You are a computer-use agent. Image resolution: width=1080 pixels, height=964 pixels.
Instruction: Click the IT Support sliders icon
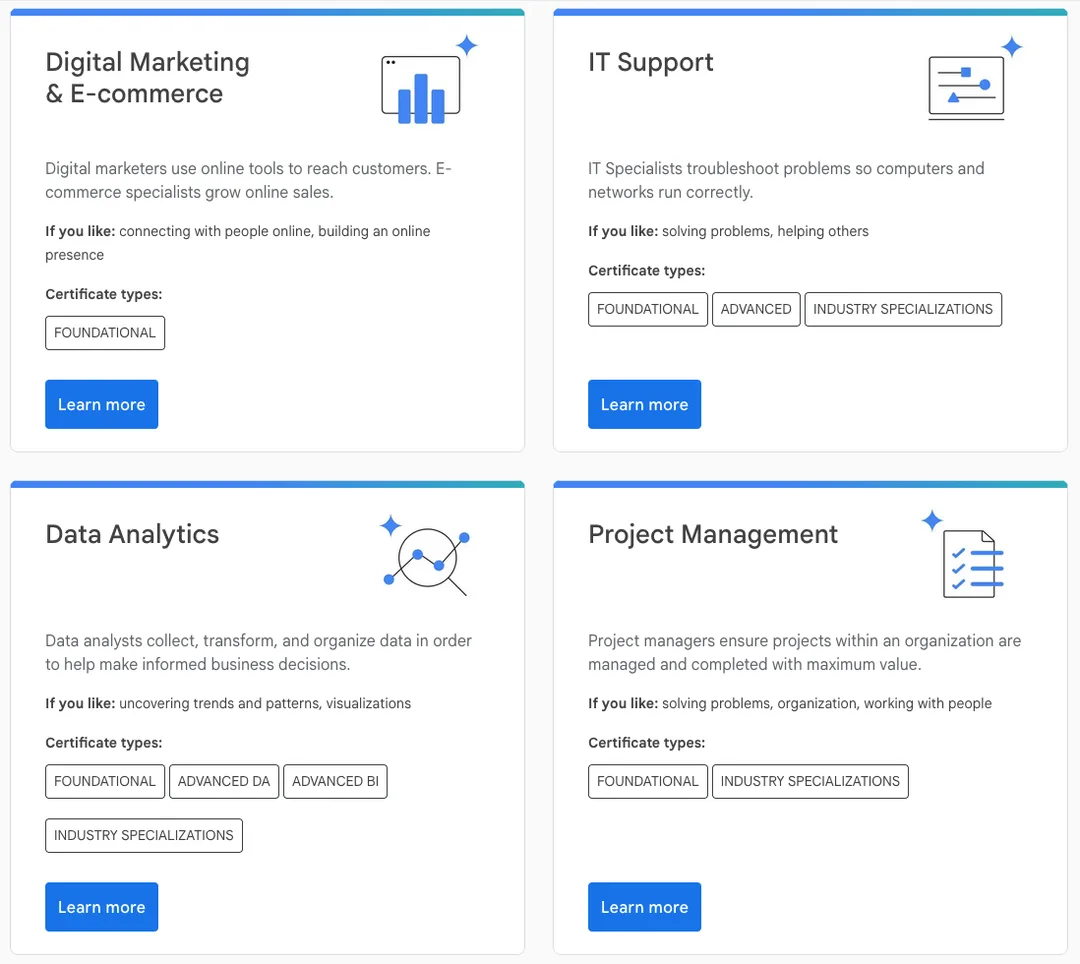coord(975,78)
